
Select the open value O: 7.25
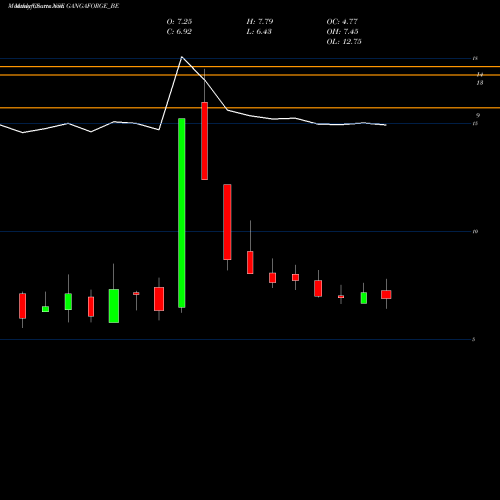click(179, 22)
